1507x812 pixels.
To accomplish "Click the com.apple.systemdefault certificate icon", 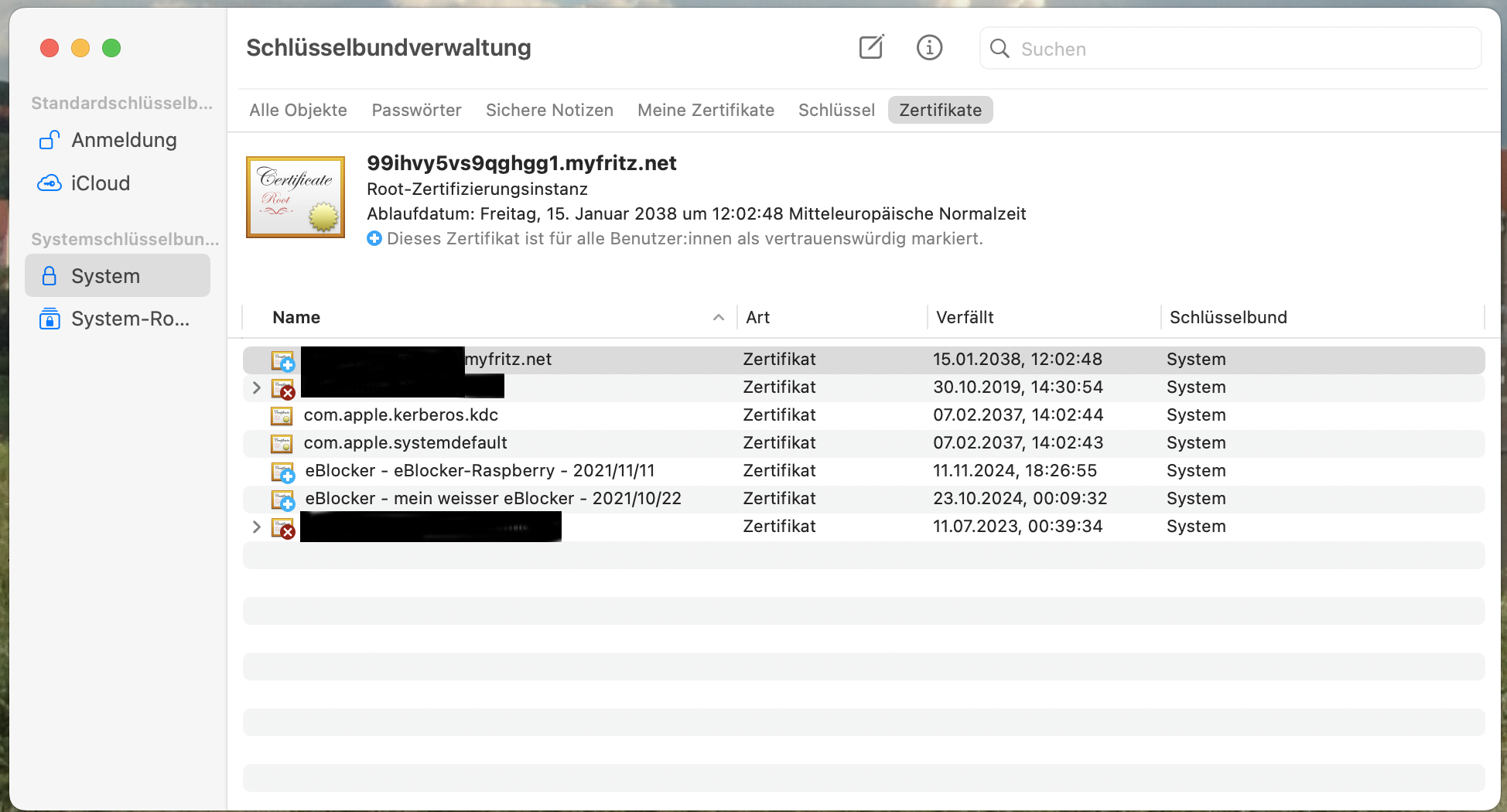I will coord(282,443).
